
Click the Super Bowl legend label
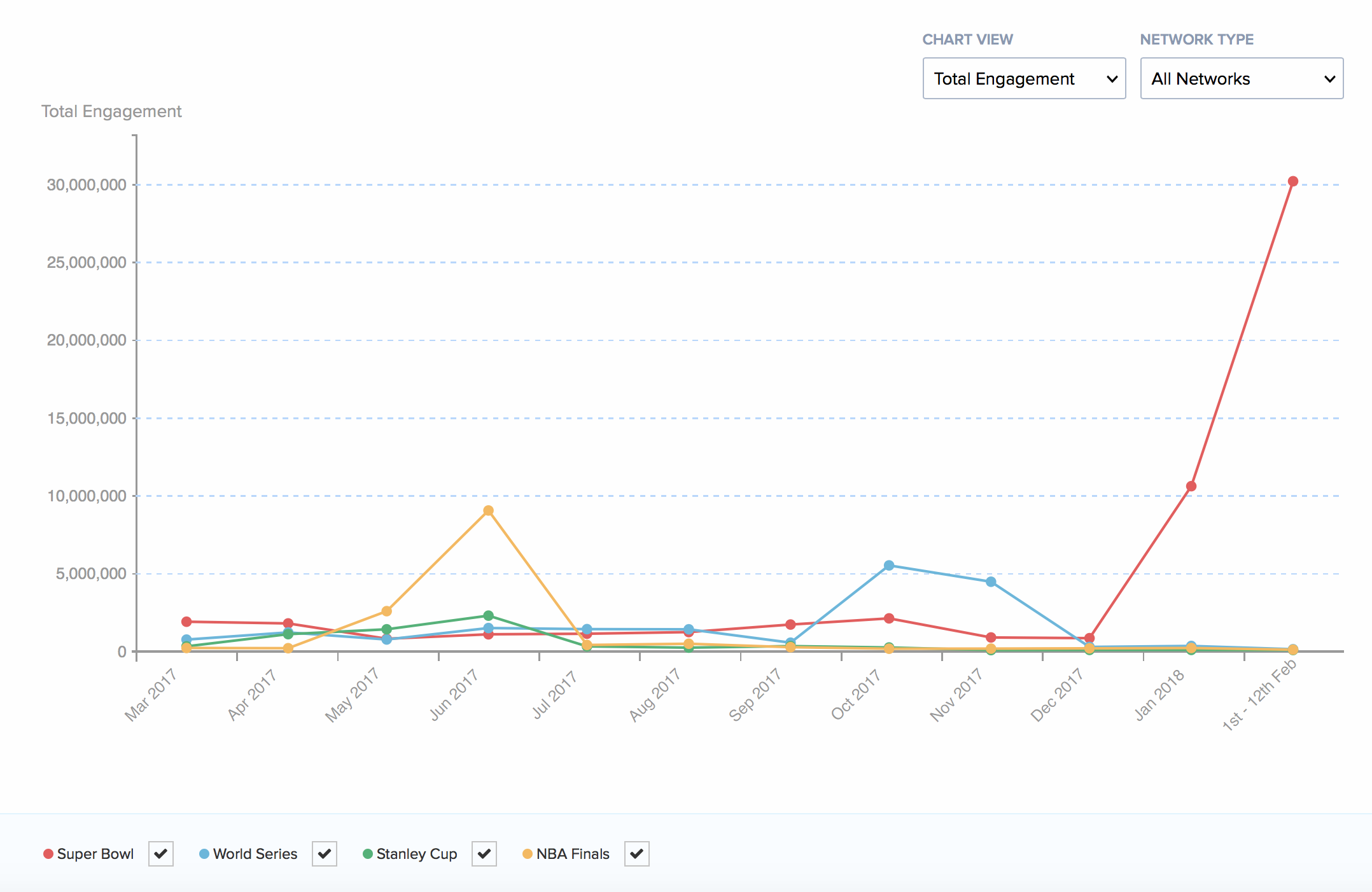click(x=95, y=854)
